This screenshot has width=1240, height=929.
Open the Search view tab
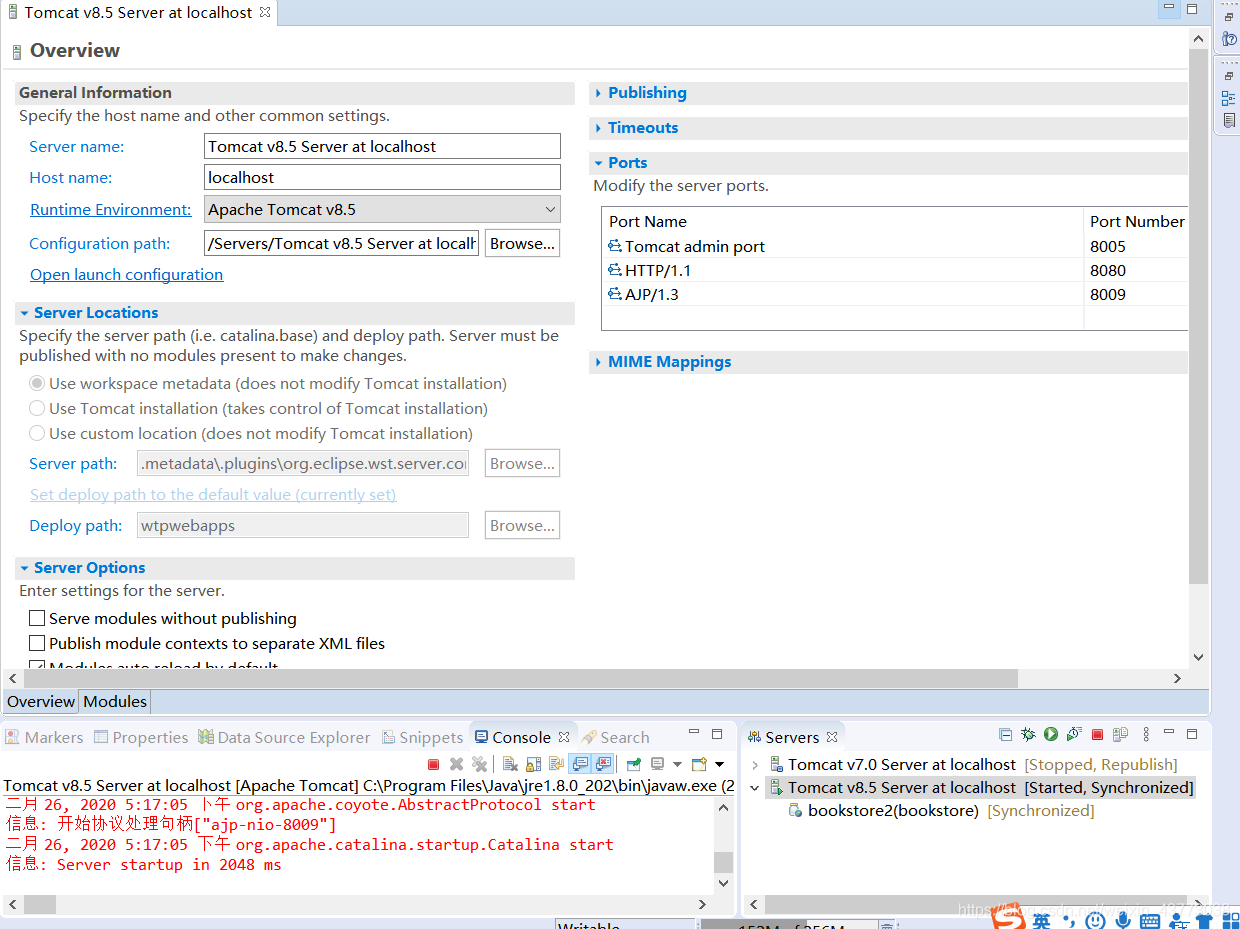pos(616,737)
